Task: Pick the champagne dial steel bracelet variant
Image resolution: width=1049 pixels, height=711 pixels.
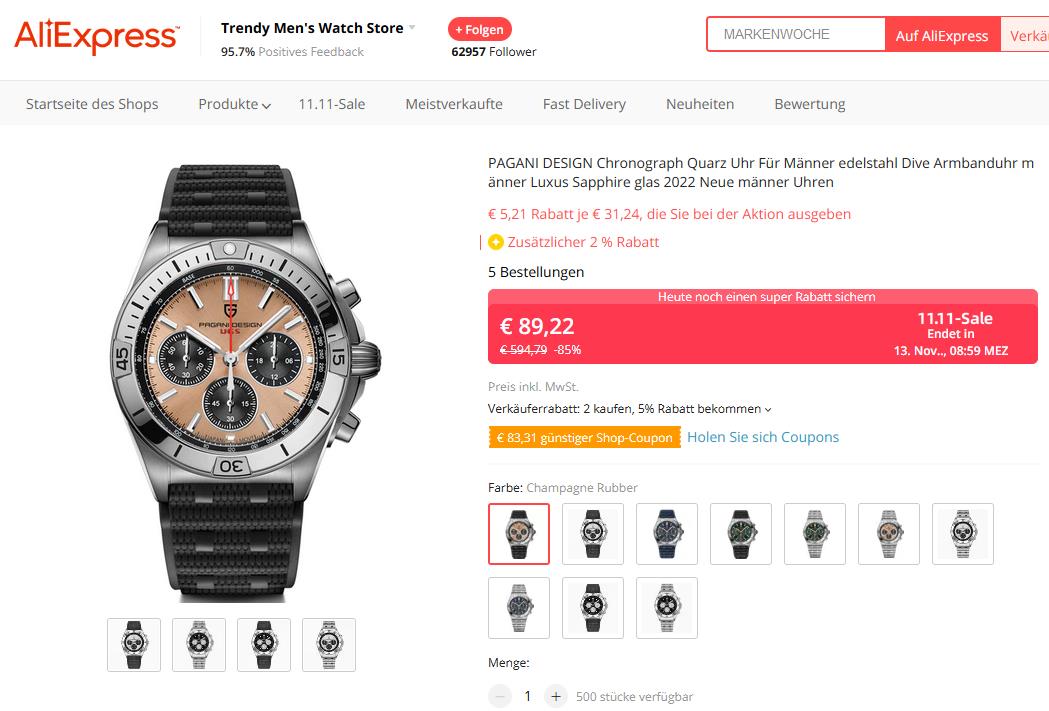Action: tap(889, 534)
